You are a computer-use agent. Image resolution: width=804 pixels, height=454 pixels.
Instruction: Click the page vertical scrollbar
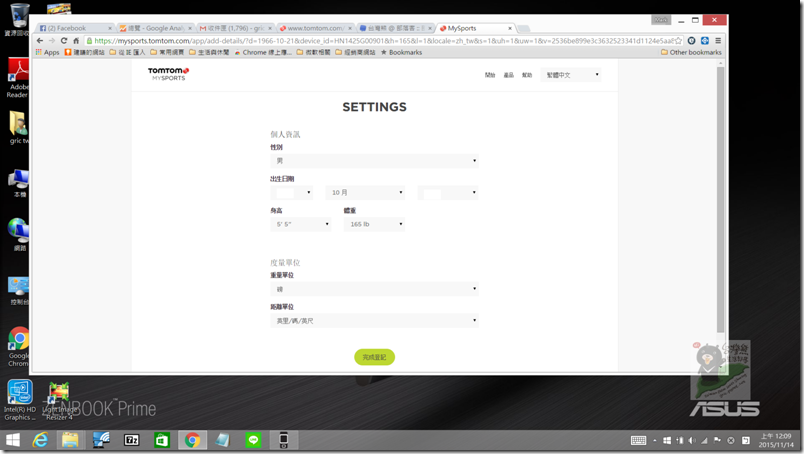[x=720, y=200]
